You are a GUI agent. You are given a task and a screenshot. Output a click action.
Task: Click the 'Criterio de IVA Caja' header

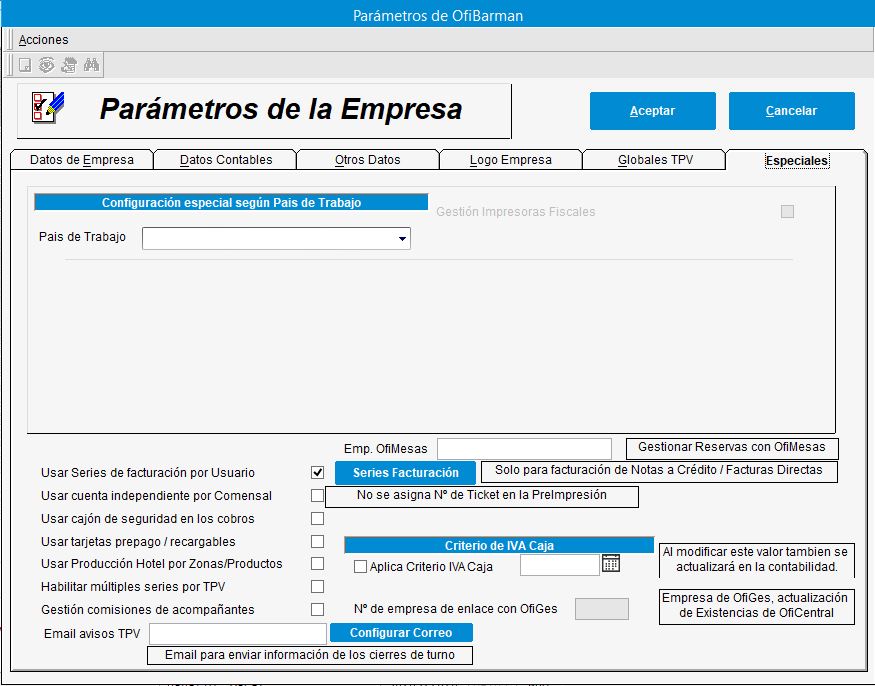(499, 545)
